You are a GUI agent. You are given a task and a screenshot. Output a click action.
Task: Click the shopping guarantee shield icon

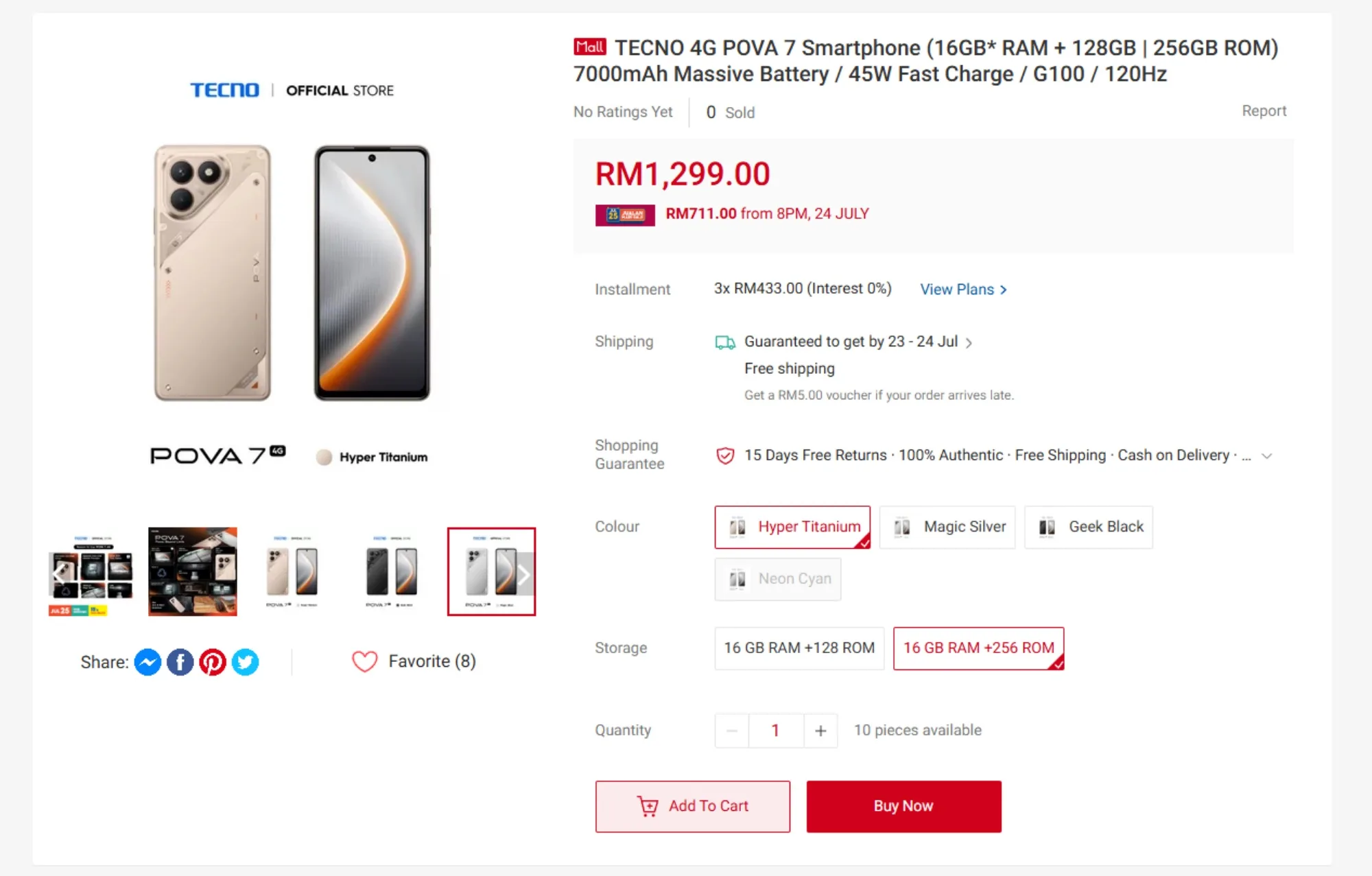pyautogui.click(x=725, y=455)
